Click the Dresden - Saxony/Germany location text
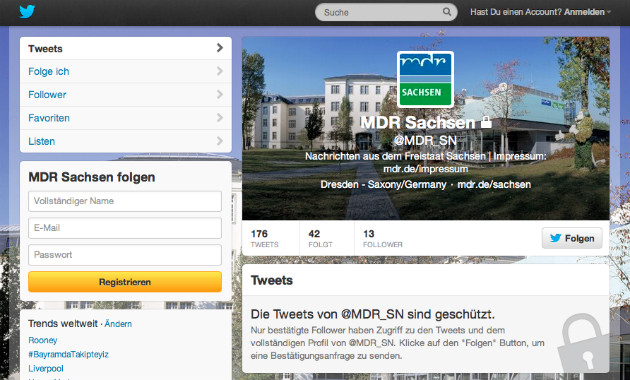This screenshot has height=380, width=630. tap(383, 184)
